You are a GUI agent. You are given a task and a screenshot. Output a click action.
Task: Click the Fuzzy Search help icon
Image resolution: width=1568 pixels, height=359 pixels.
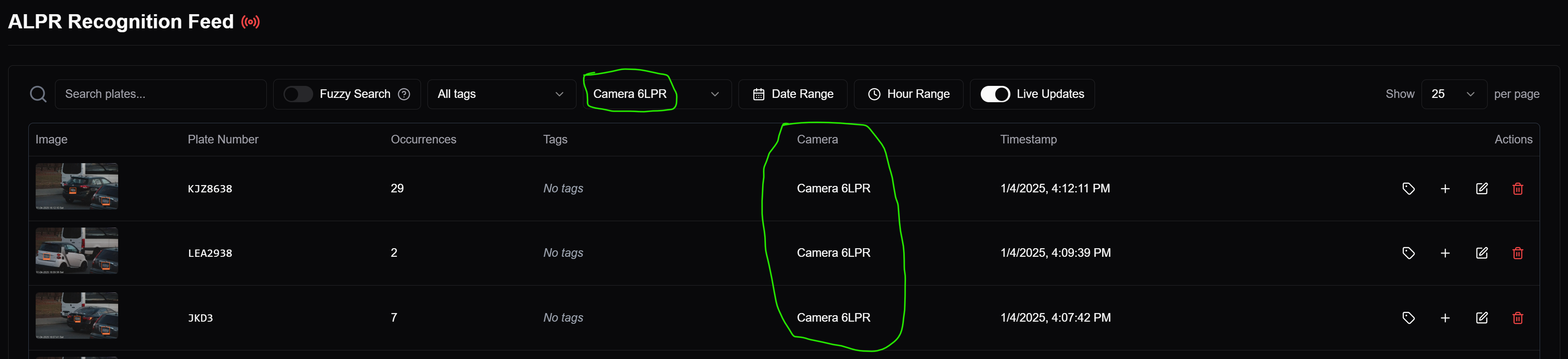coord(403,94)
